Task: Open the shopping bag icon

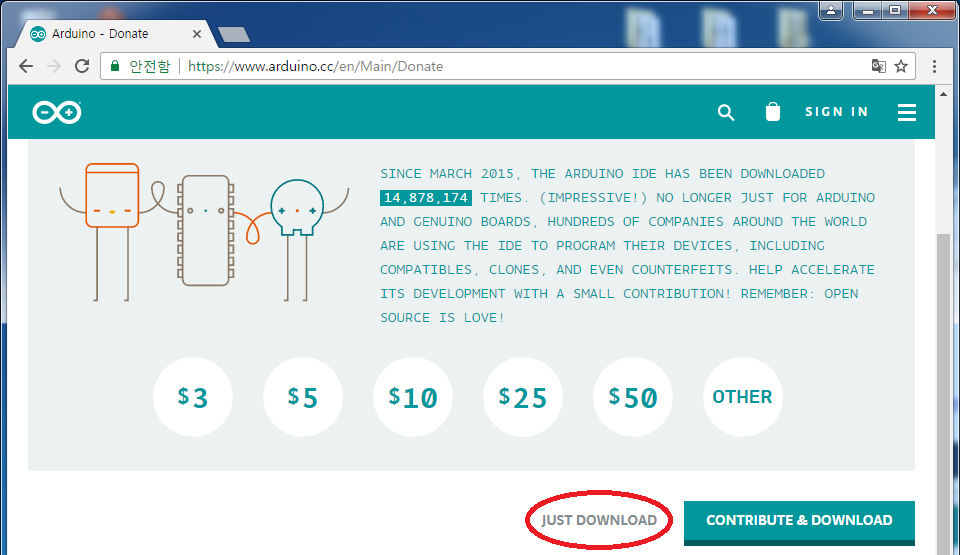Action: (773, 111)
